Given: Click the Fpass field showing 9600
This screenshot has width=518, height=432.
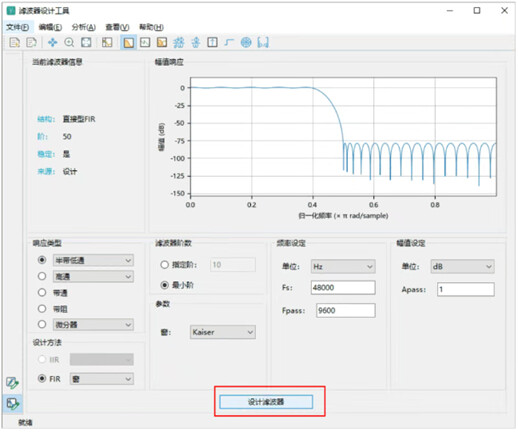Looking at the screenshot, I should point(345,310).
